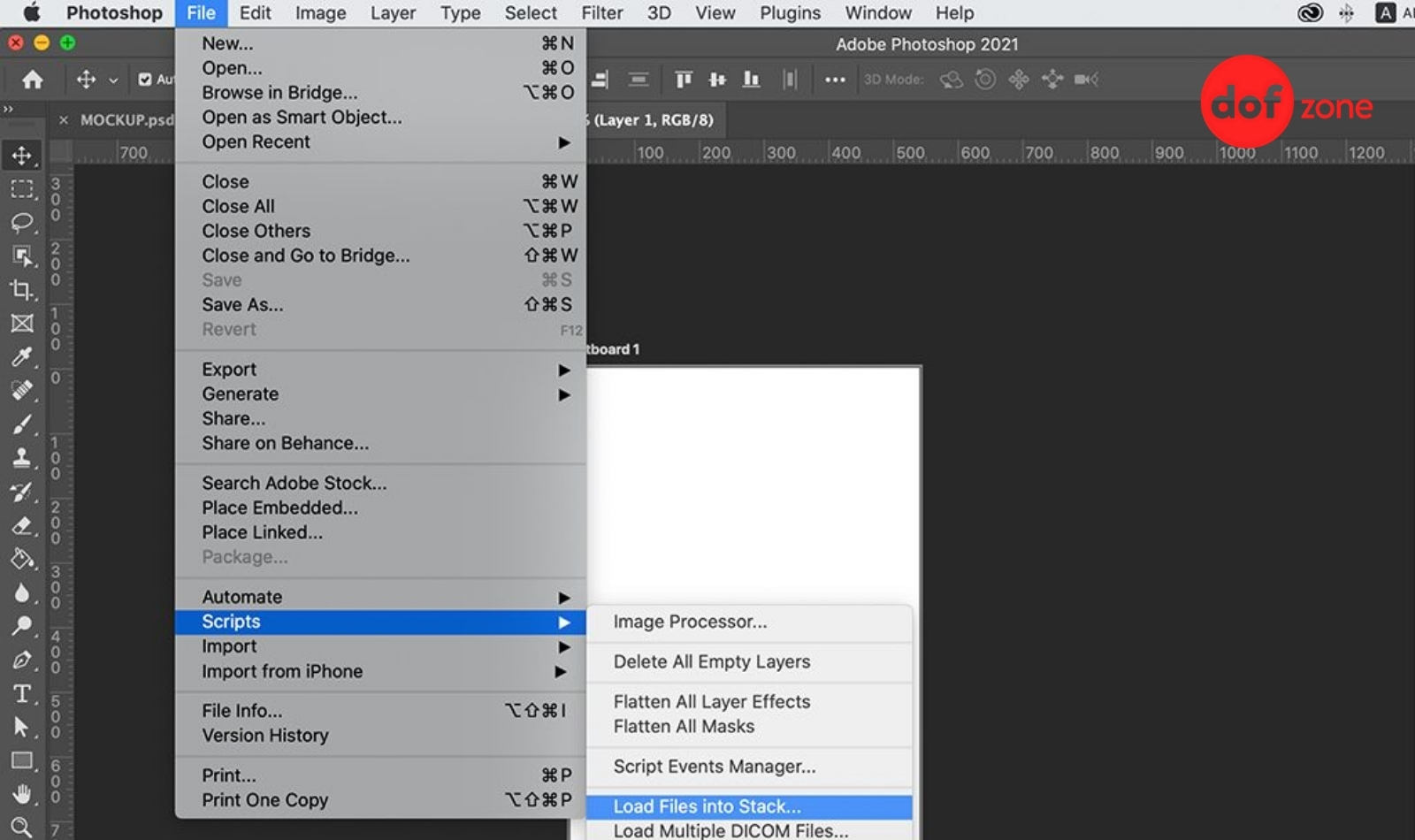Open the three-dots align options
This screenshot has width=1415, height=840.
tap(835, 80)
